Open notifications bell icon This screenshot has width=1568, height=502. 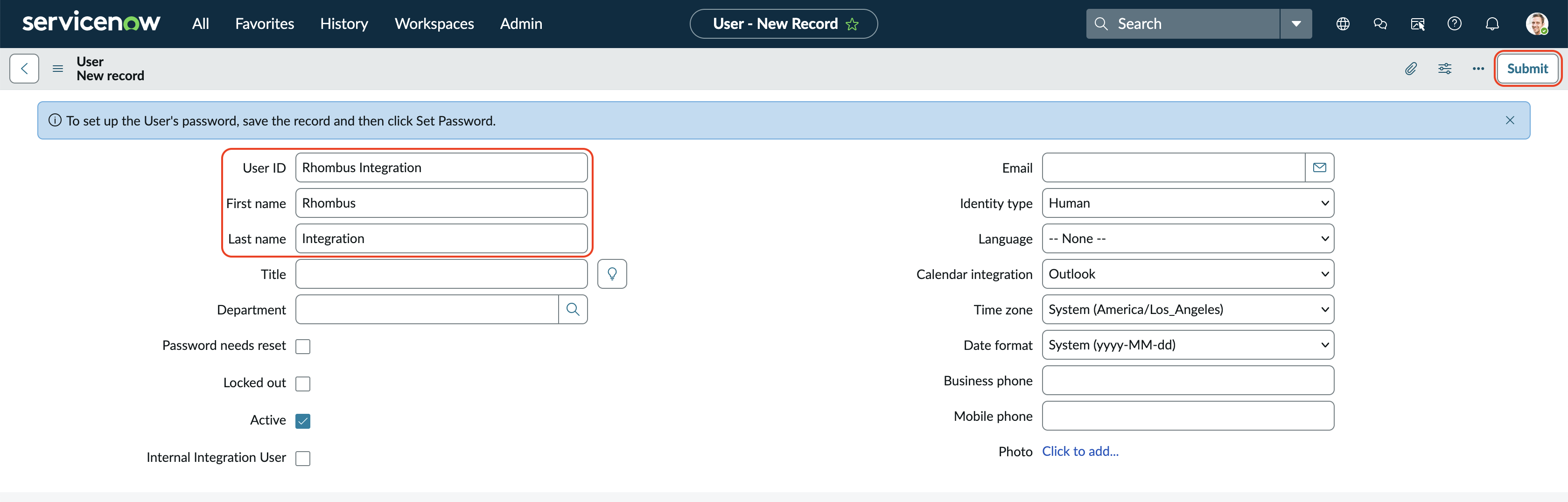(1492, 24)
